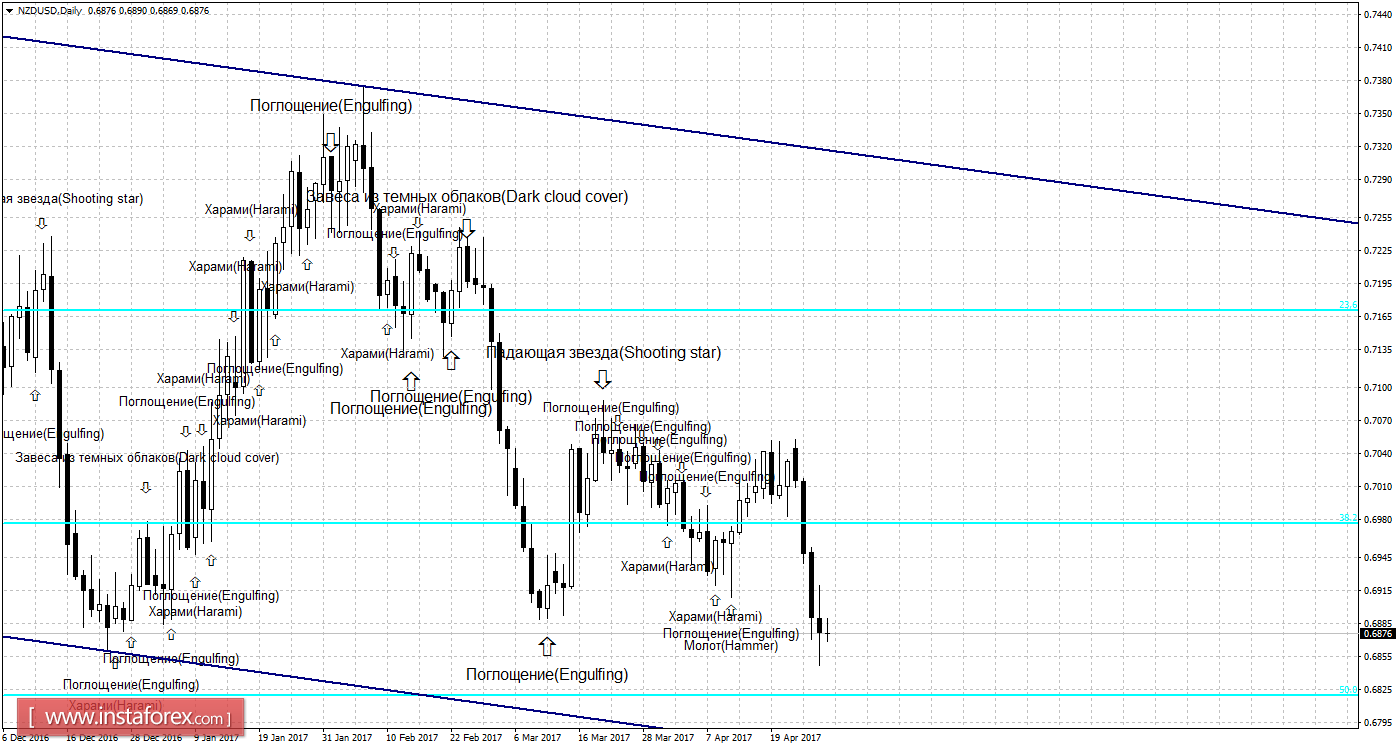Click the 0.7070 price axis label

coord(1379,420)
